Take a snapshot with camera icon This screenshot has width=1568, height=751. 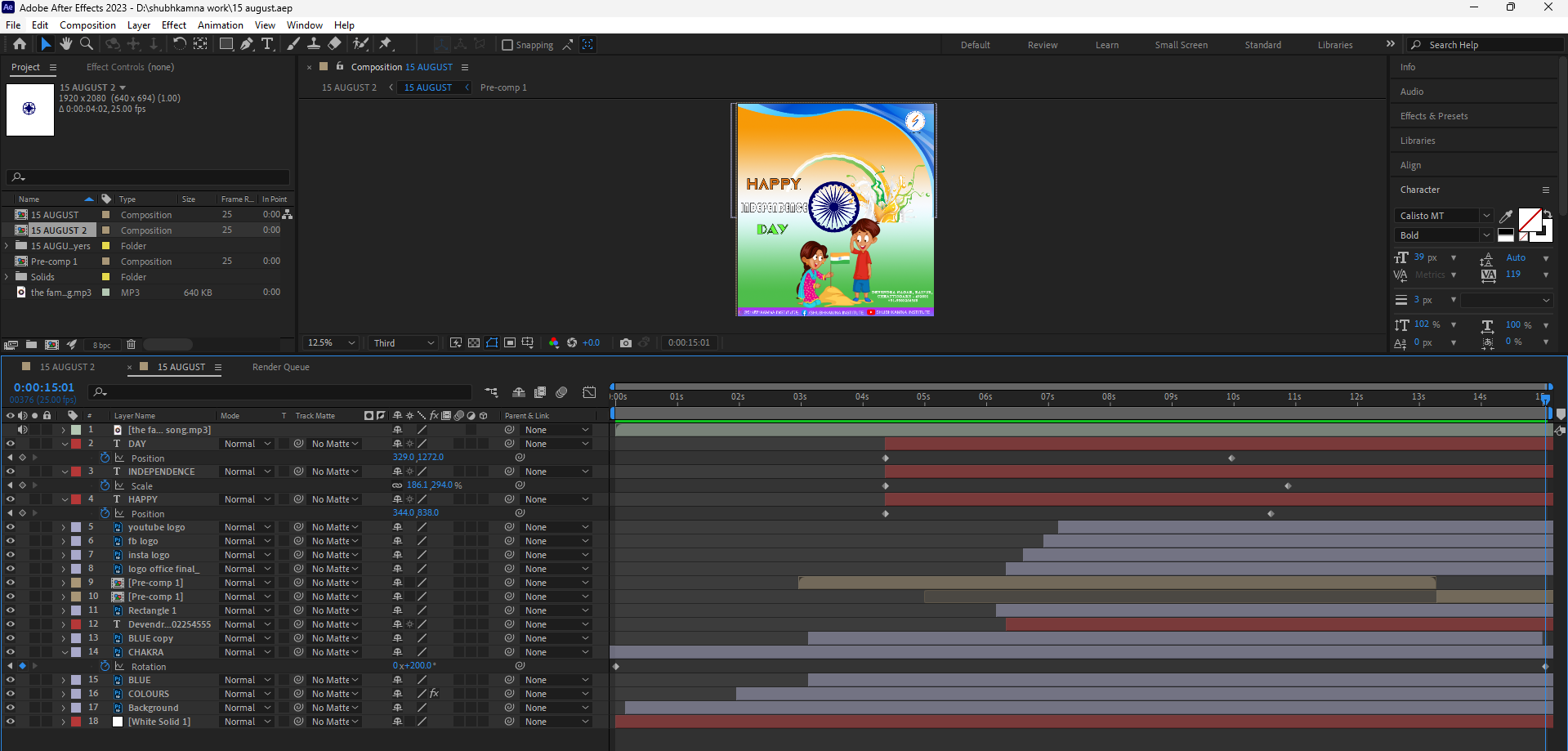[626, 342]
